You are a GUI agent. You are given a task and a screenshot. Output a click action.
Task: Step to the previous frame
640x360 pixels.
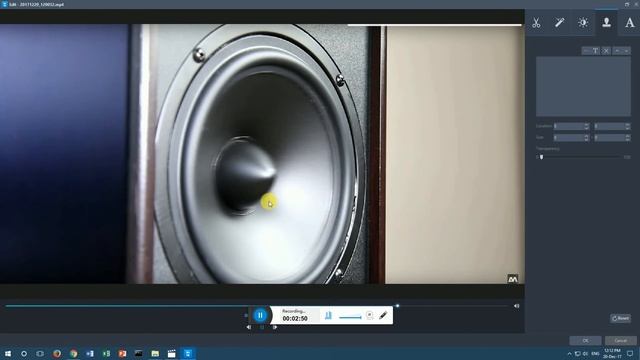click(x=249, y=327)
